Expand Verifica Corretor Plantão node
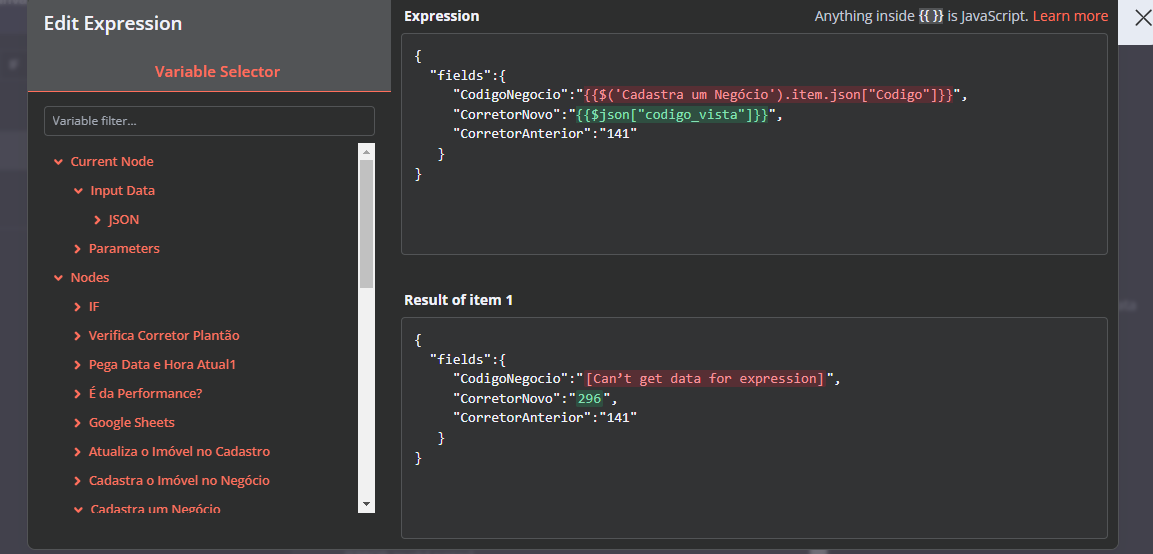Image resolution: width=1153 pixels, height=554 pixels. point(78,336)
